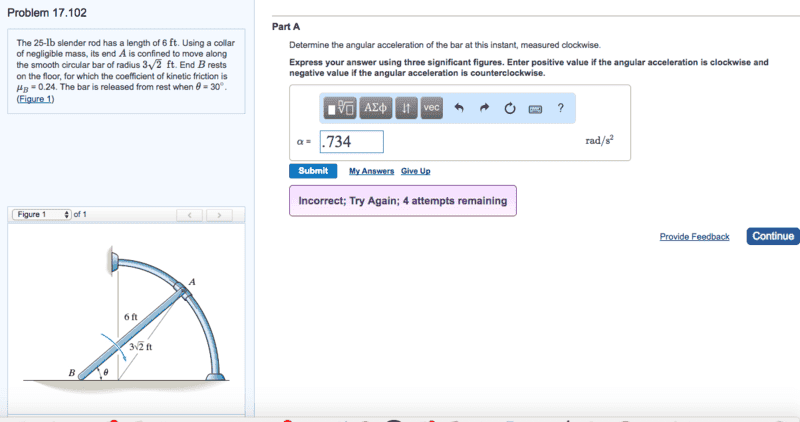Image resolution: width=800 pixels, height=422 pixels.
Task: Go to next figure arrow
Action: pos(219,215)
